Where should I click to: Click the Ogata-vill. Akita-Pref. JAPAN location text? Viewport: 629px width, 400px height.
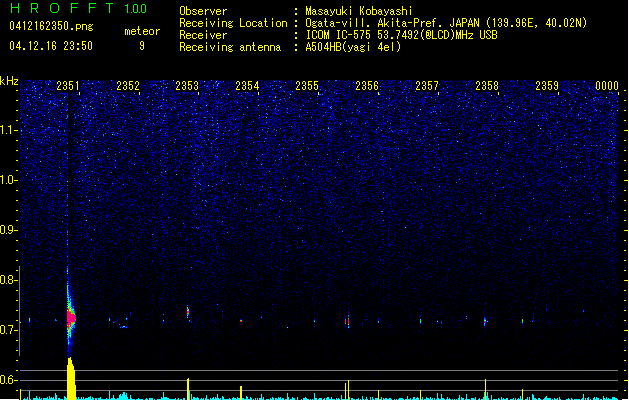tap(446, 23)
